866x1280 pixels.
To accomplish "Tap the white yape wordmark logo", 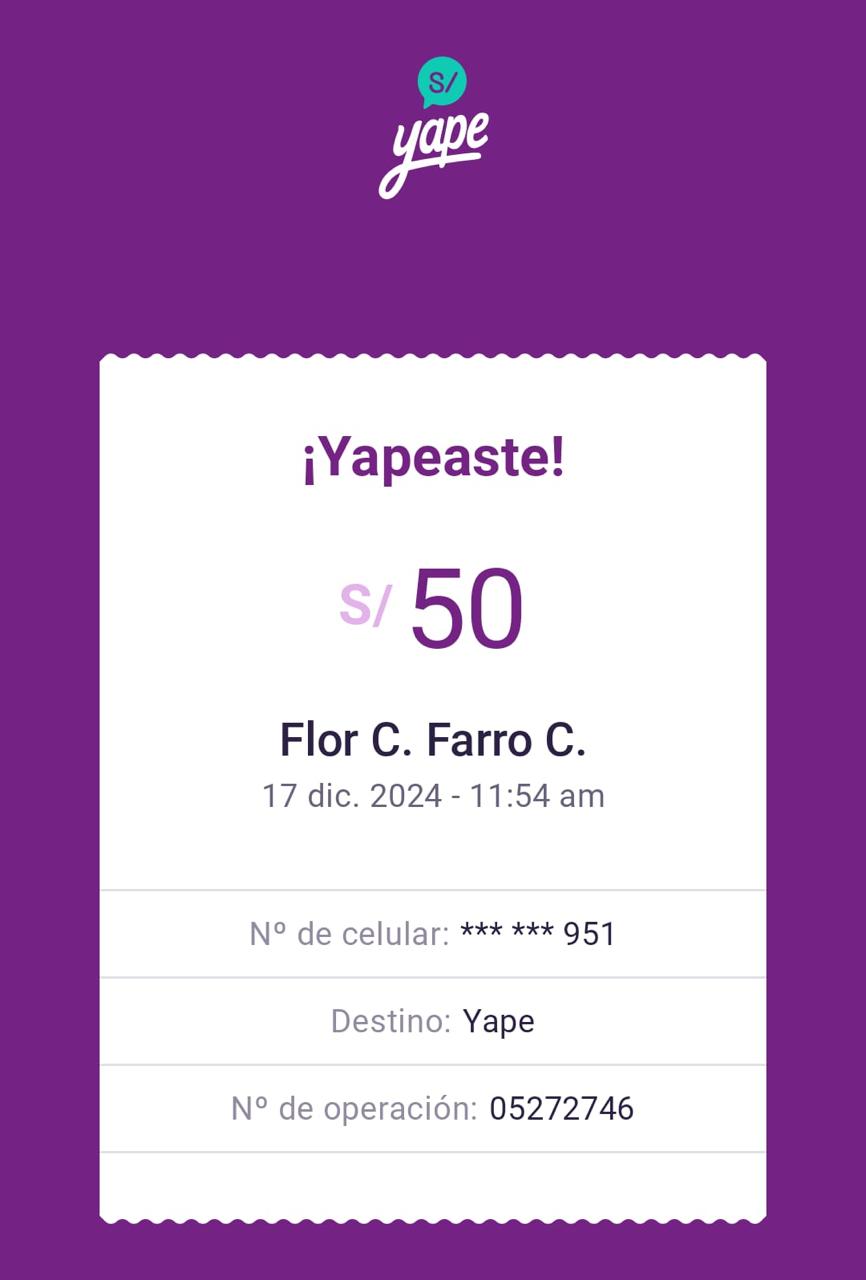I will (435, 152).
